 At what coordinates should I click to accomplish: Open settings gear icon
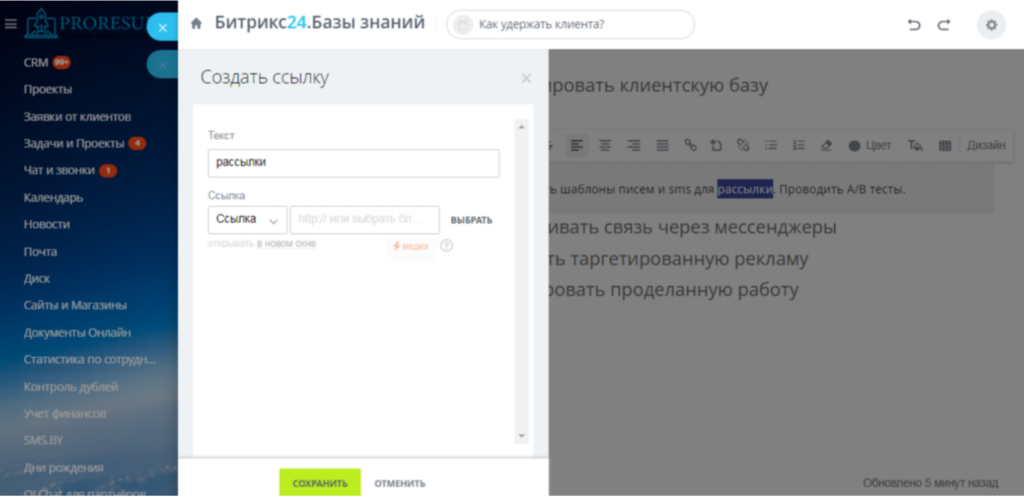[991, 25]
